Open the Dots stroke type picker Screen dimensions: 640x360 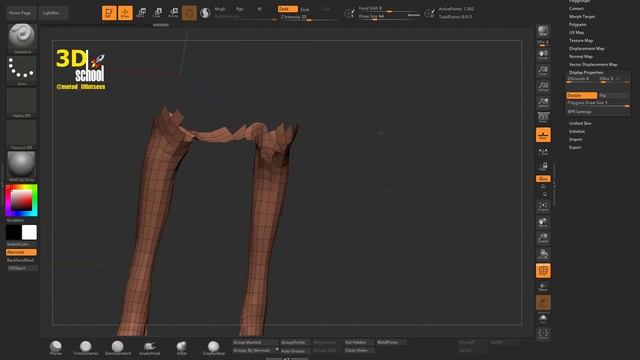(22, 71)
